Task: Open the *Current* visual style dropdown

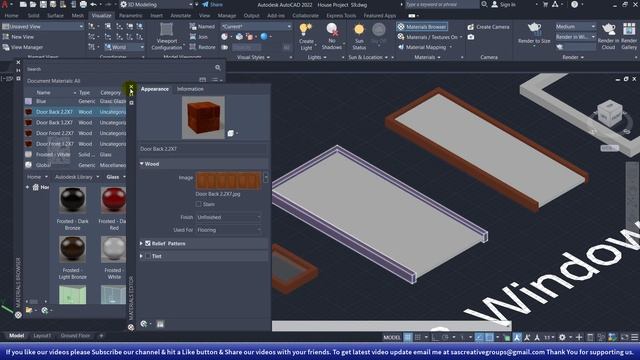Action: (256, 27)
